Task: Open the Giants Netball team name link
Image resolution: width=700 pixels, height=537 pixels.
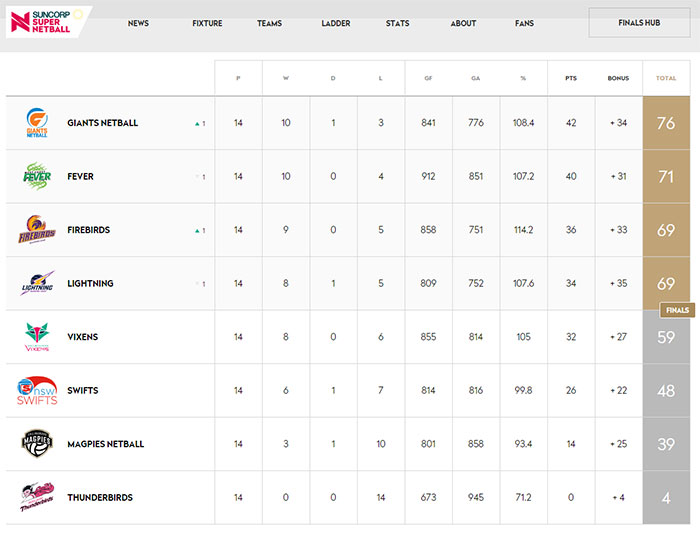Action: point(102,123)
